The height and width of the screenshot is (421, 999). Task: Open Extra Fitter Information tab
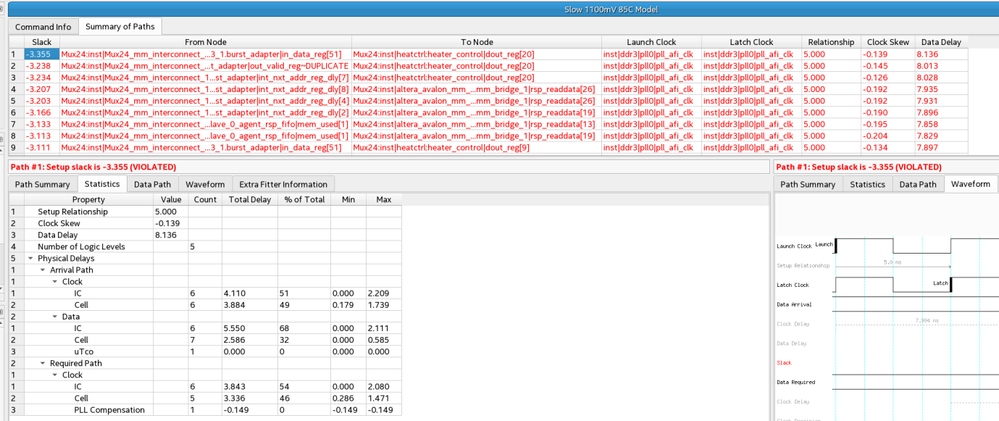tap(283, 184)
